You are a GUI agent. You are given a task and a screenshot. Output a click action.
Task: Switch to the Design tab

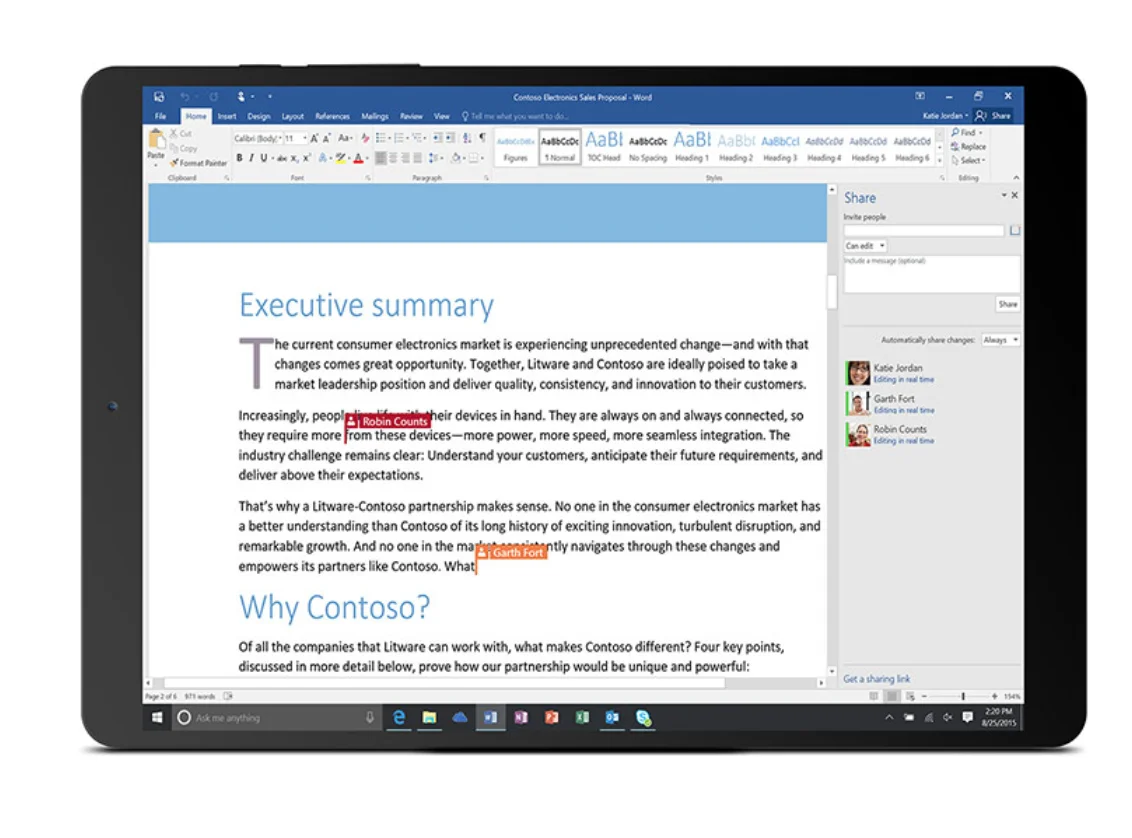[258, 116]
